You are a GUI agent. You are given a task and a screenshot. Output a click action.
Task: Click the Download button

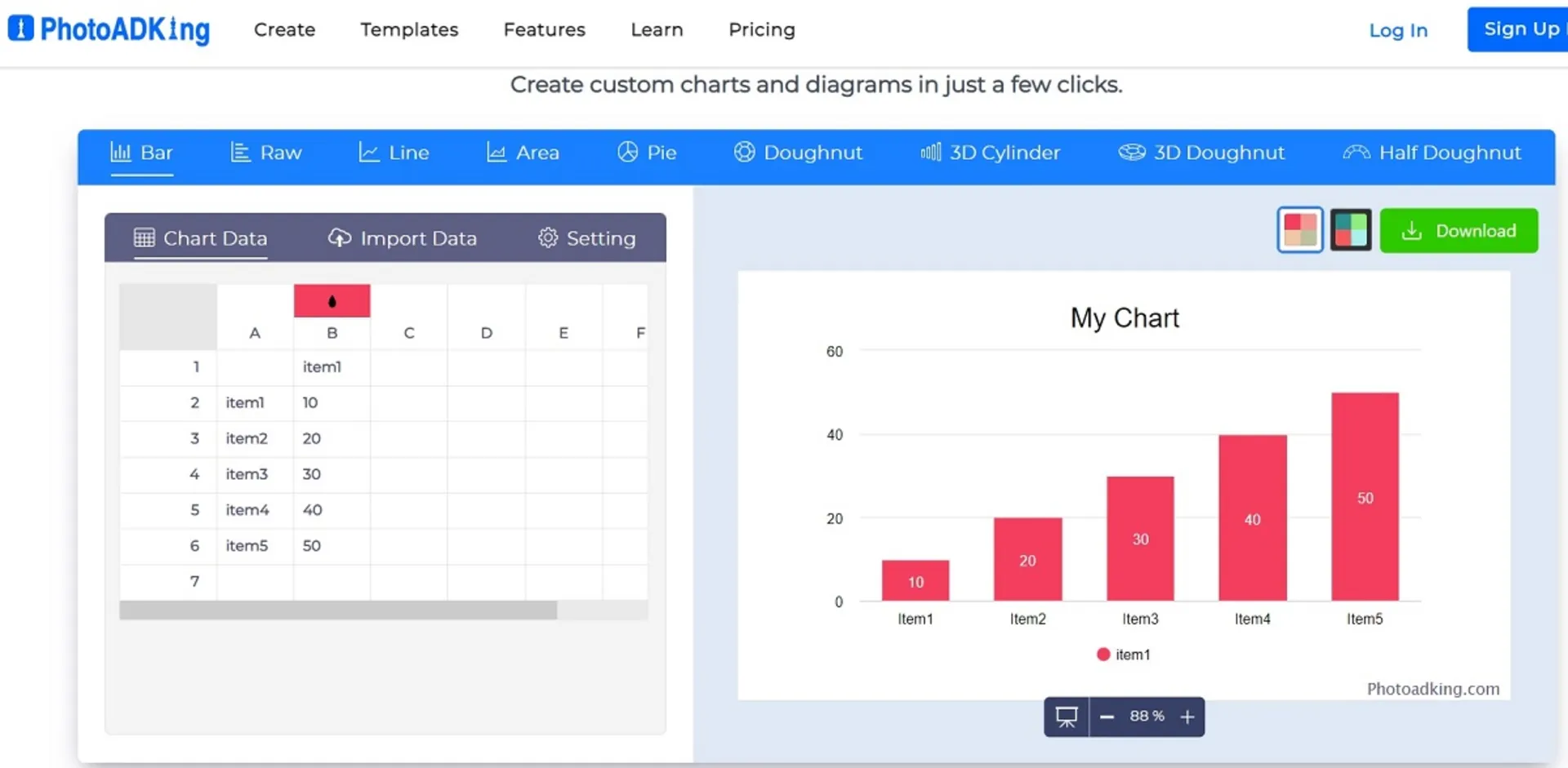[x=1459, y=231]
